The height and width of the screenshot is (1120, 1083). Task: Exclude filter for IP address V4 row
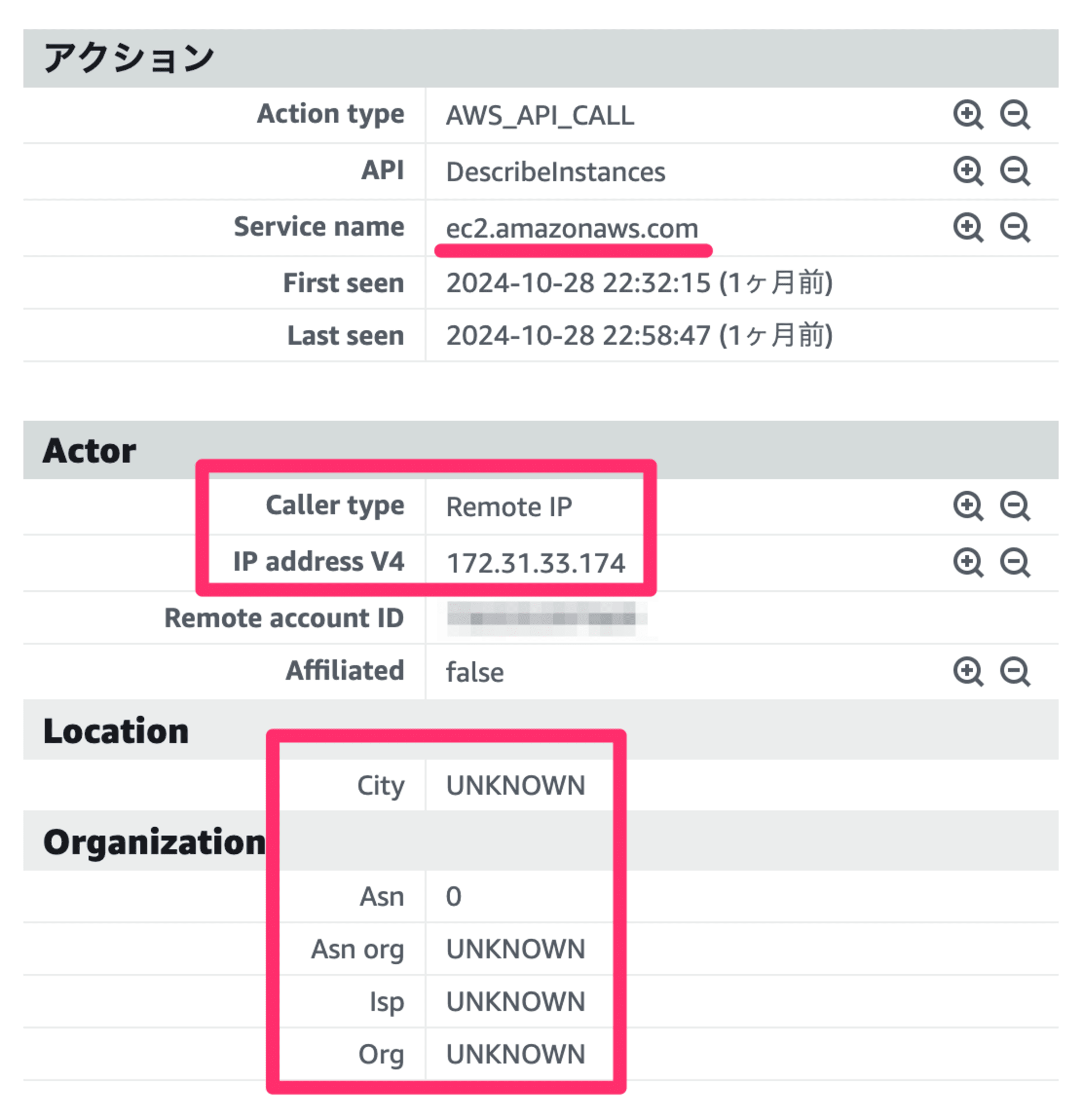tap(1015, 562)
